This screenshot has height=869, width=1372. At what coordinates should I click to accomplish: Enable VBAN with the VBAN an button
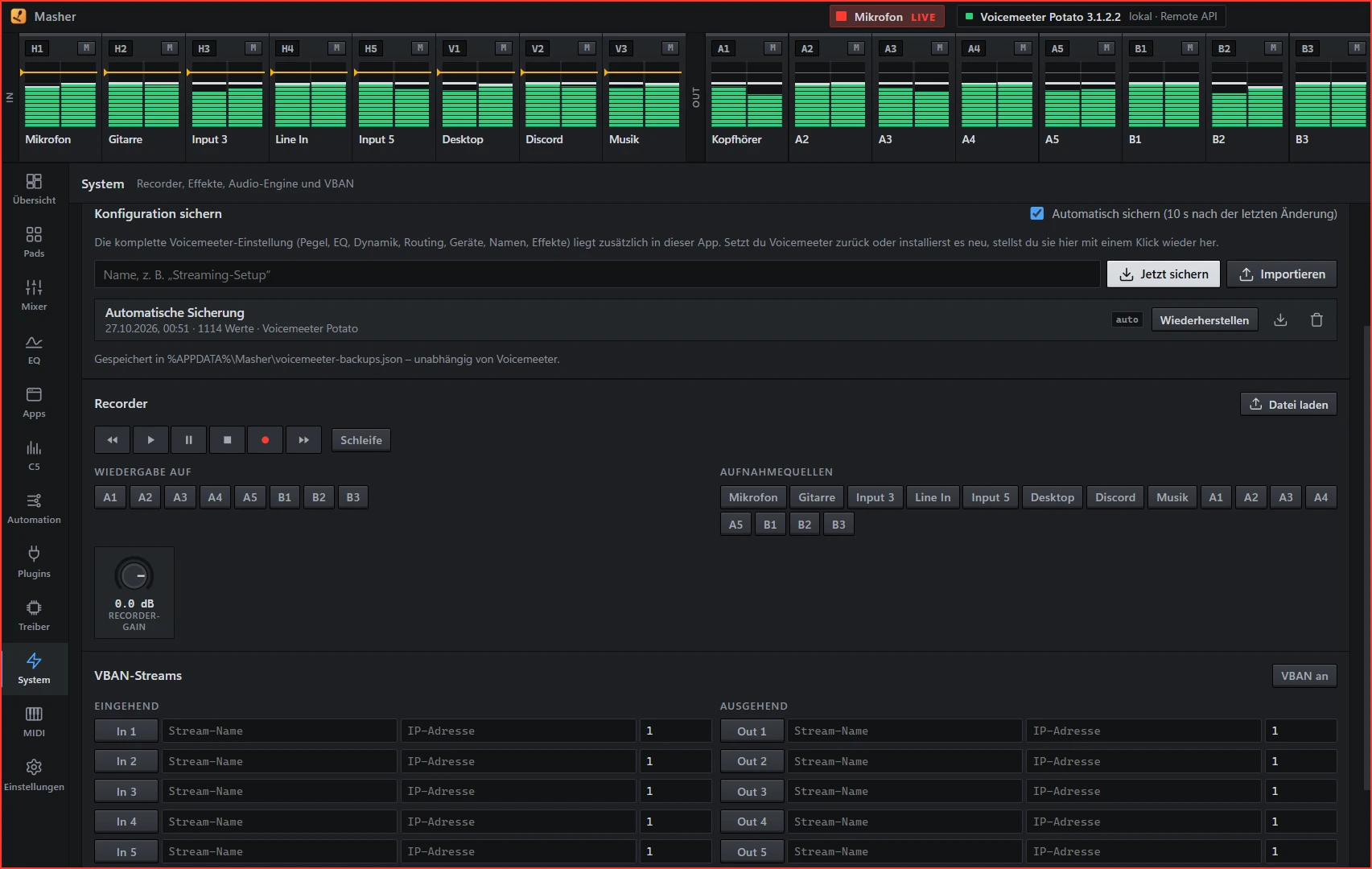[1304, 676]
